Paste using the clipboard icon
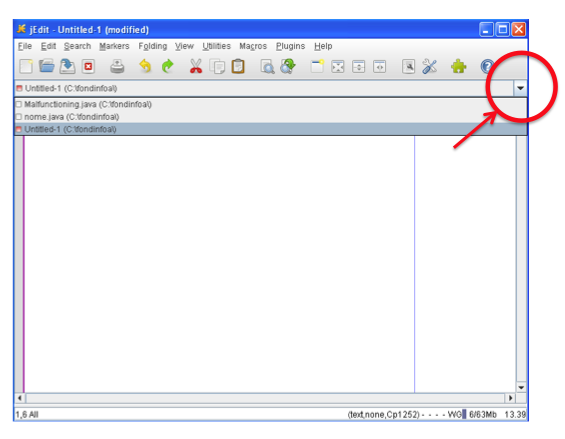Screen dimensions: 565x439 [x=238, y=67]
